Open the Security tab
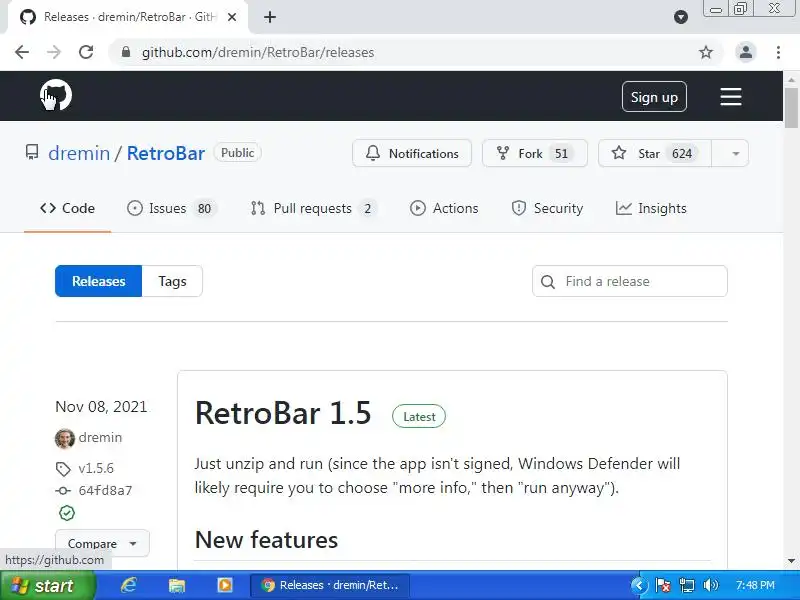 click(547, 208)
